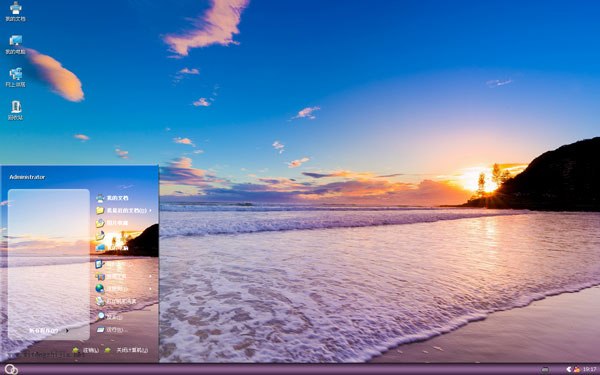Open the 网上邻居 network desktop icon
Screen dimensions: 600x375
(x=15, y=78)
